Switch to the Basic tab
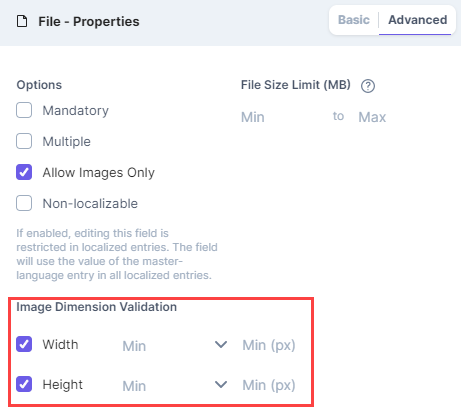 [354, 20]
